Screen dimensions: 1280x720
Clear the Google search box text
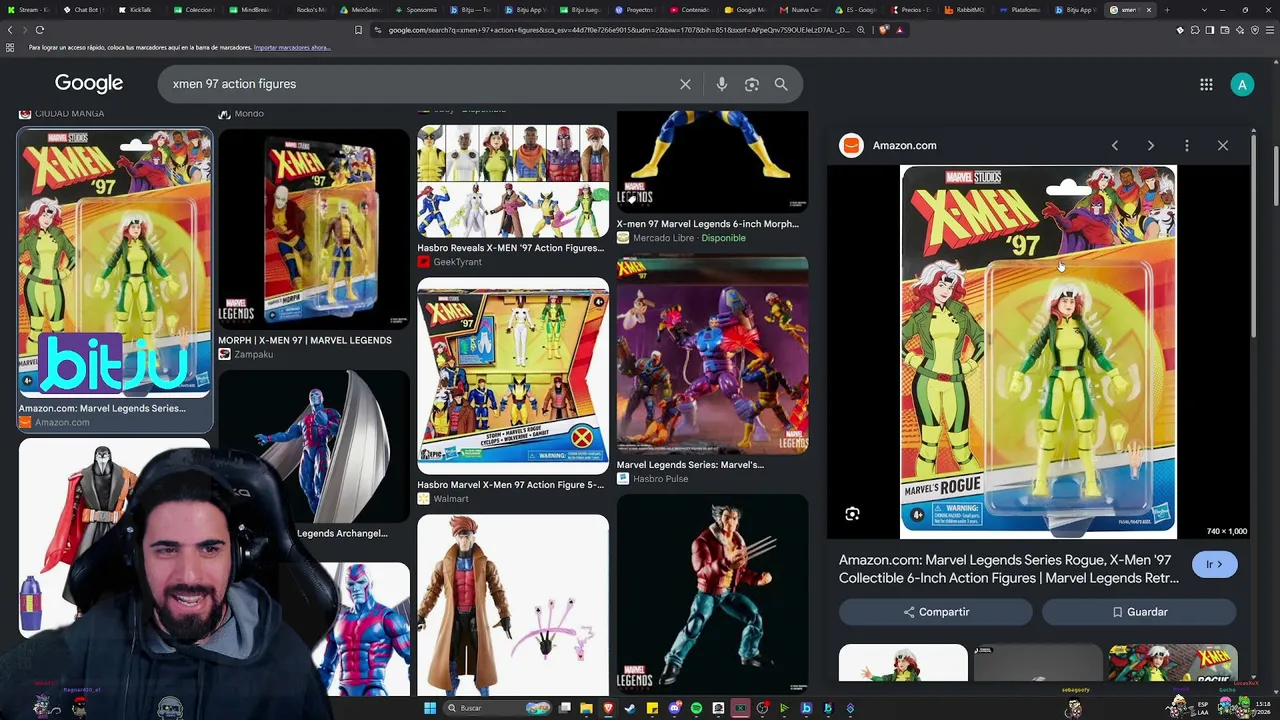click(685, 84)
